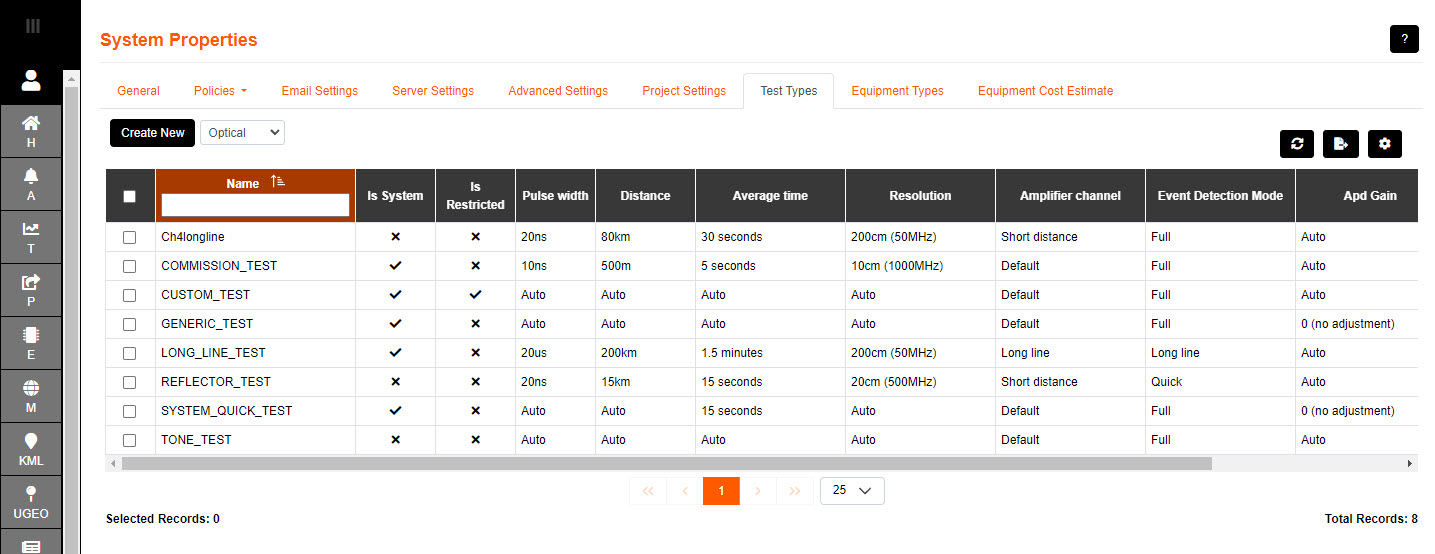Viewport: 1435px width, 554px height.
Task: Open the alerts bell sidebar icon
Action: pyautogui.click(x=31, y=184)
